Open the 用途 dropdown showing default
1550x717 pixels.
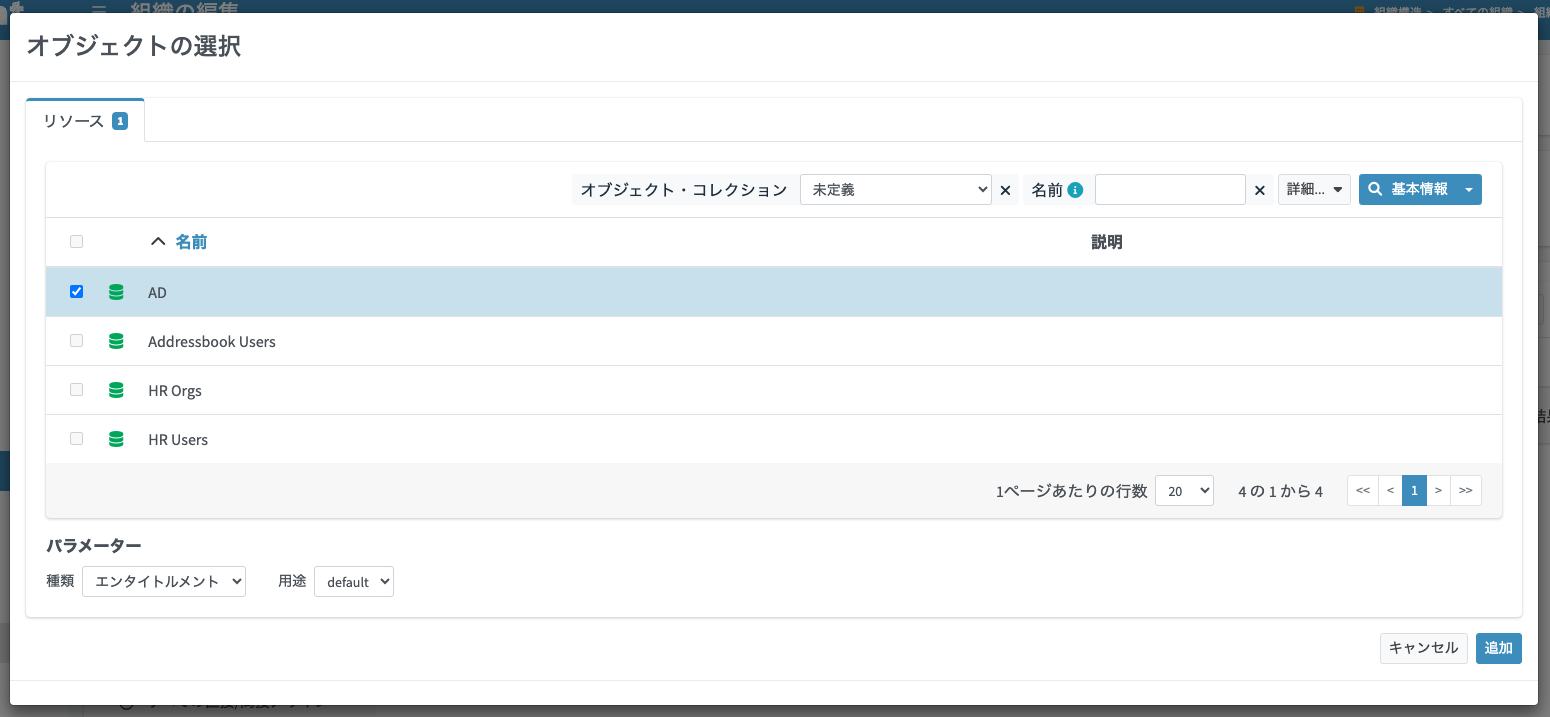pyautogui.click(x=354, y=581)
